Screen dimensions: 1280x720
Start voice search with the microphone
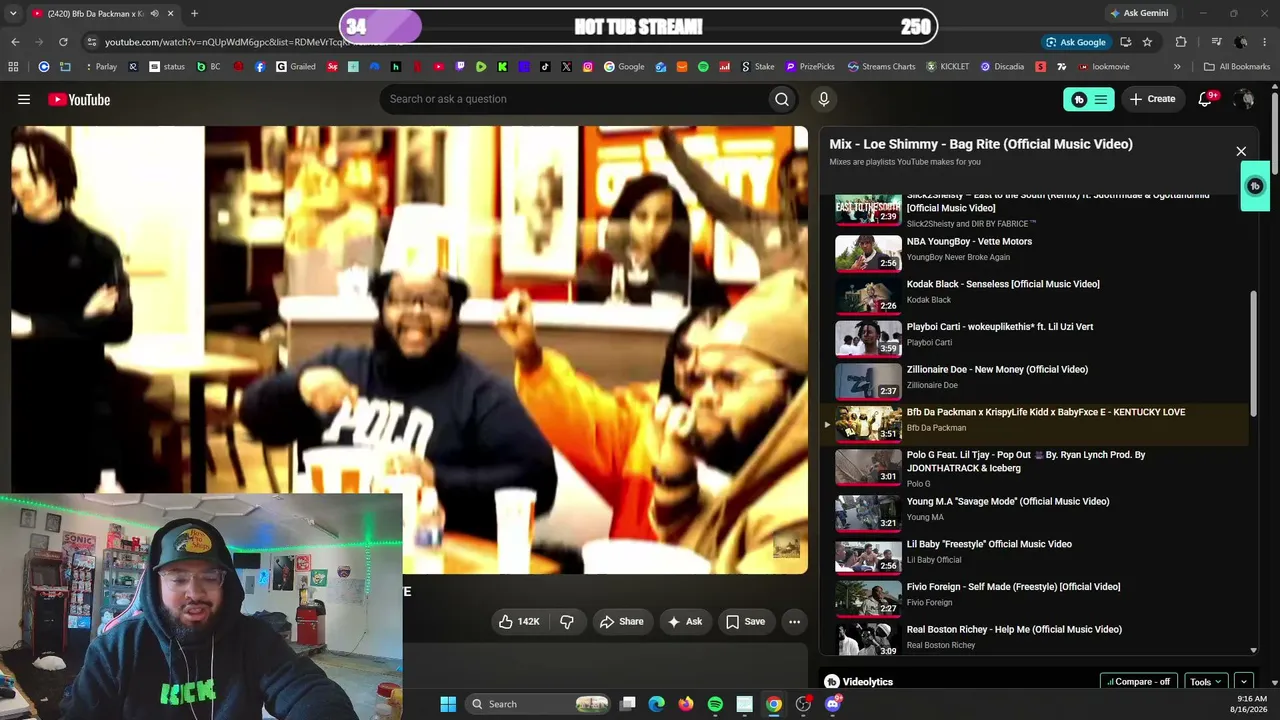[824, 99]
